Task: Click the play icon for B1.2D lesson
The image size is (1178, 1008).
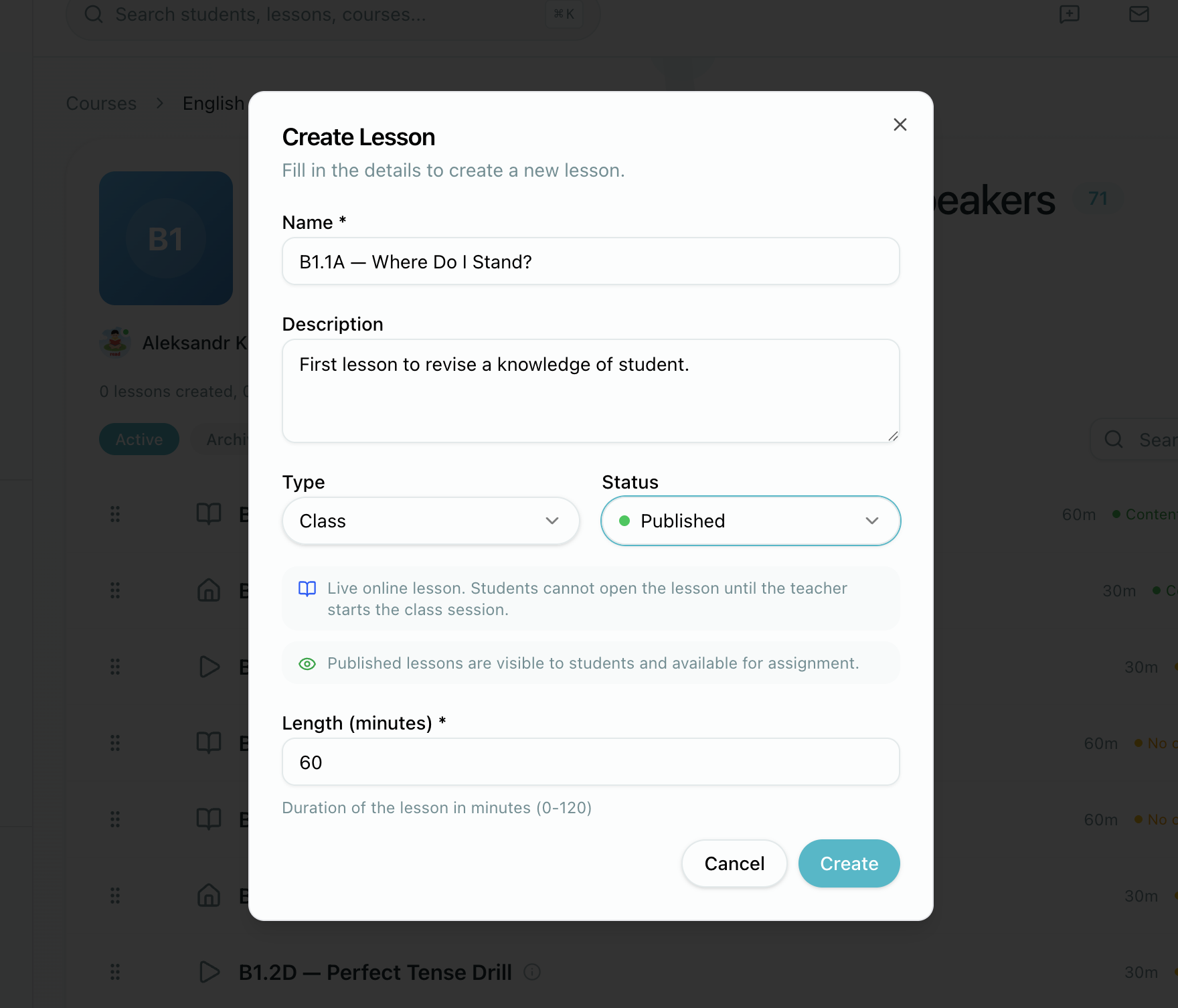Action: click(x=209, y=972)
